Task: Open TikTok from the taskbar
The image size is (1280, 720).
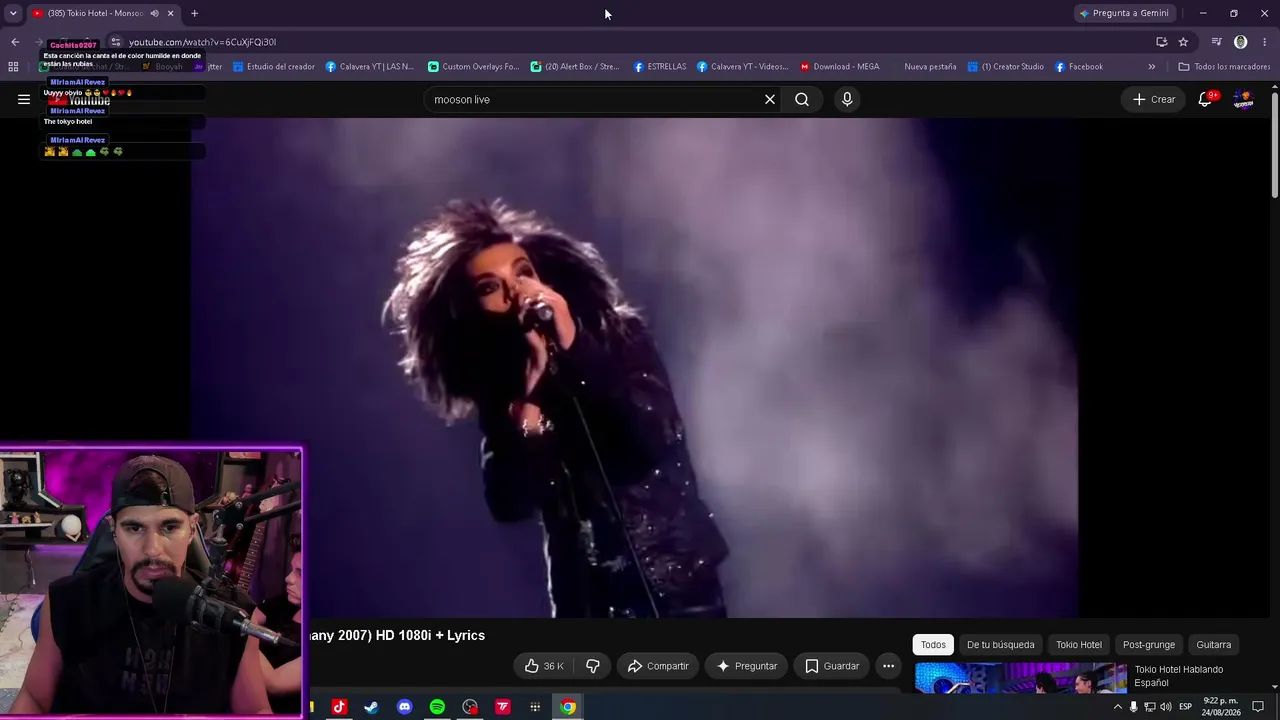Action: click(x=338, y=707)
